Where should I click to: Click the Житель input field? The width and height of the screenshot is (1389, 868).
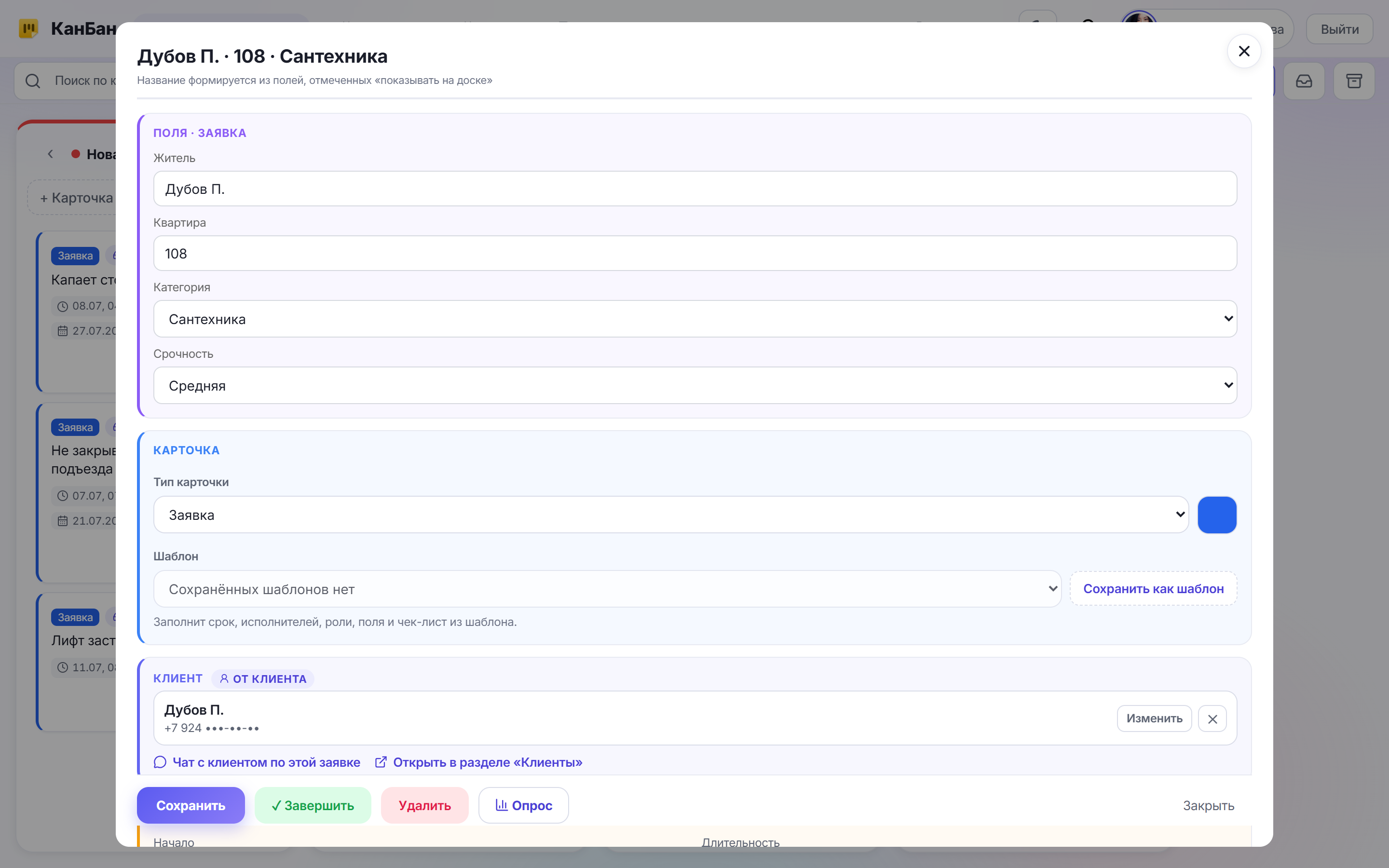(695, 189)
